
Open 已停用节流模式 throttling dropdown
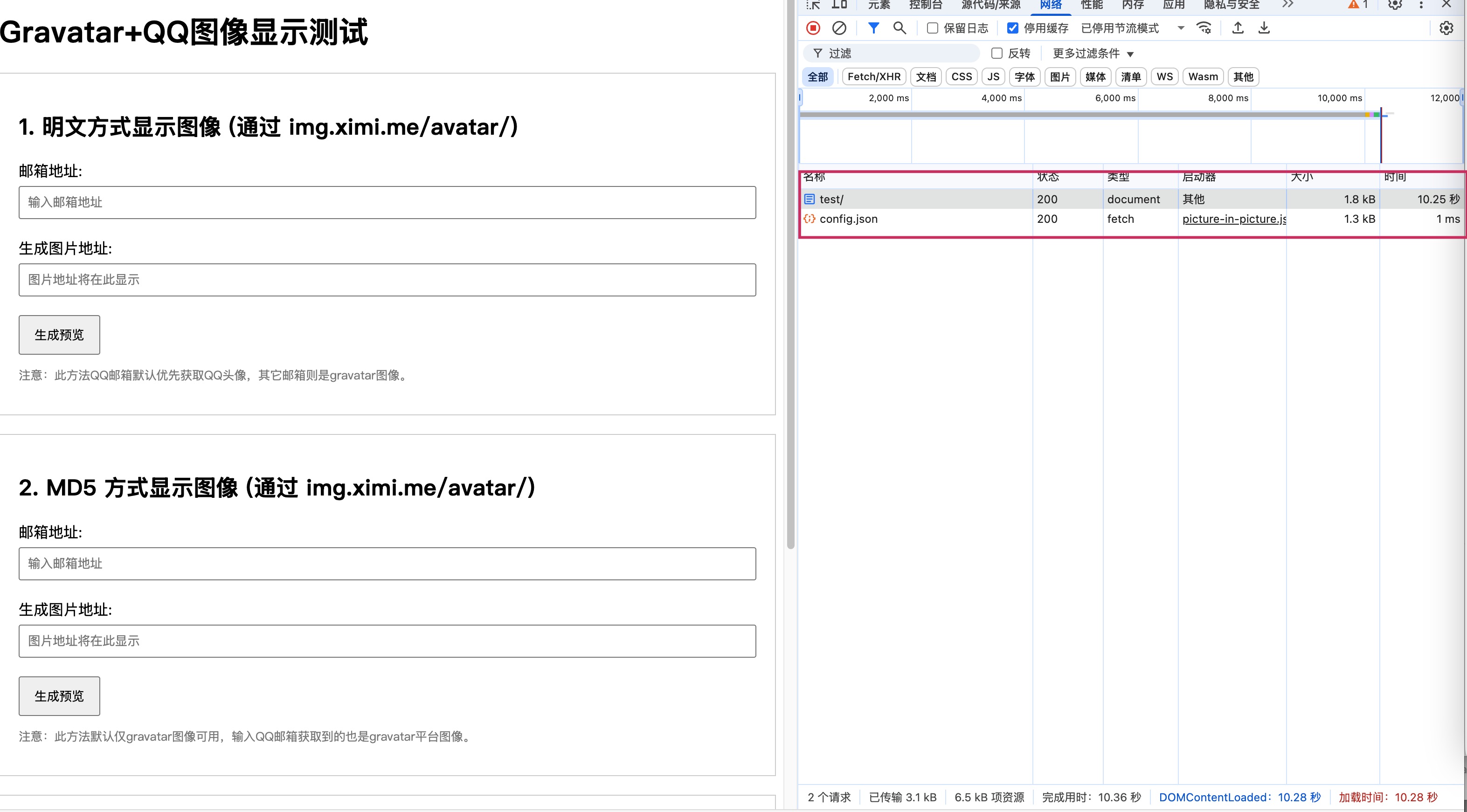pos(1132,28)
